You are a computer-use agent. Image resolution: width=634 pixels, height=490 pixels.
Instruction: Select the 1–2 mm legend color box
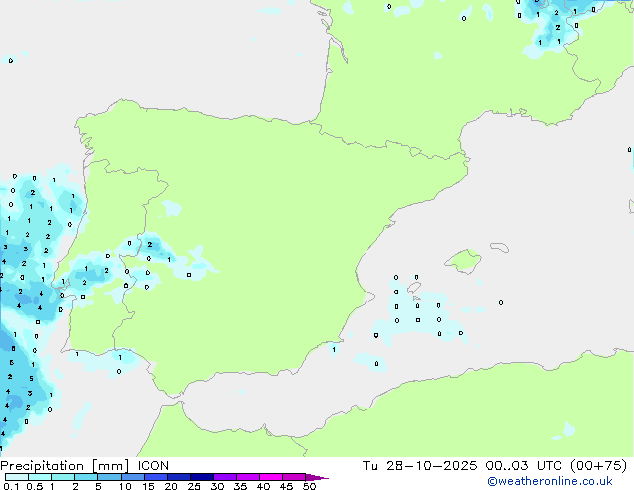tap(63, 477)
